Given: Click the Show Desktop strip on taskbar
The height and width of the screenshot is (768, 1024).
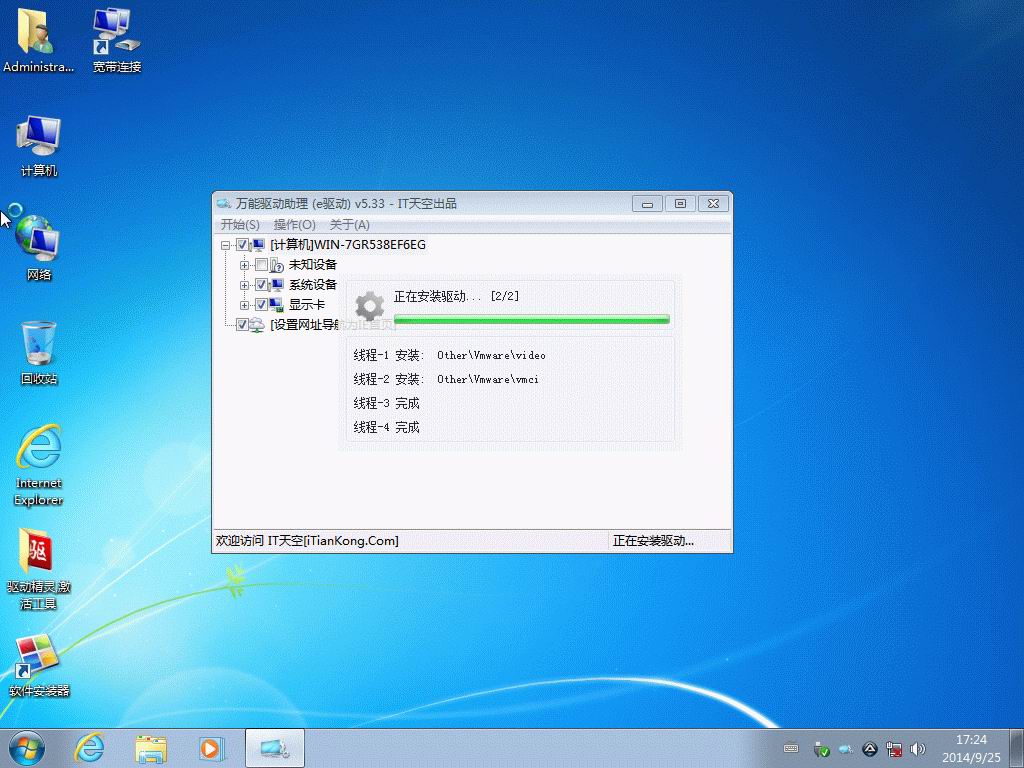Looking at the screenshot, I should click(1016, 748).
